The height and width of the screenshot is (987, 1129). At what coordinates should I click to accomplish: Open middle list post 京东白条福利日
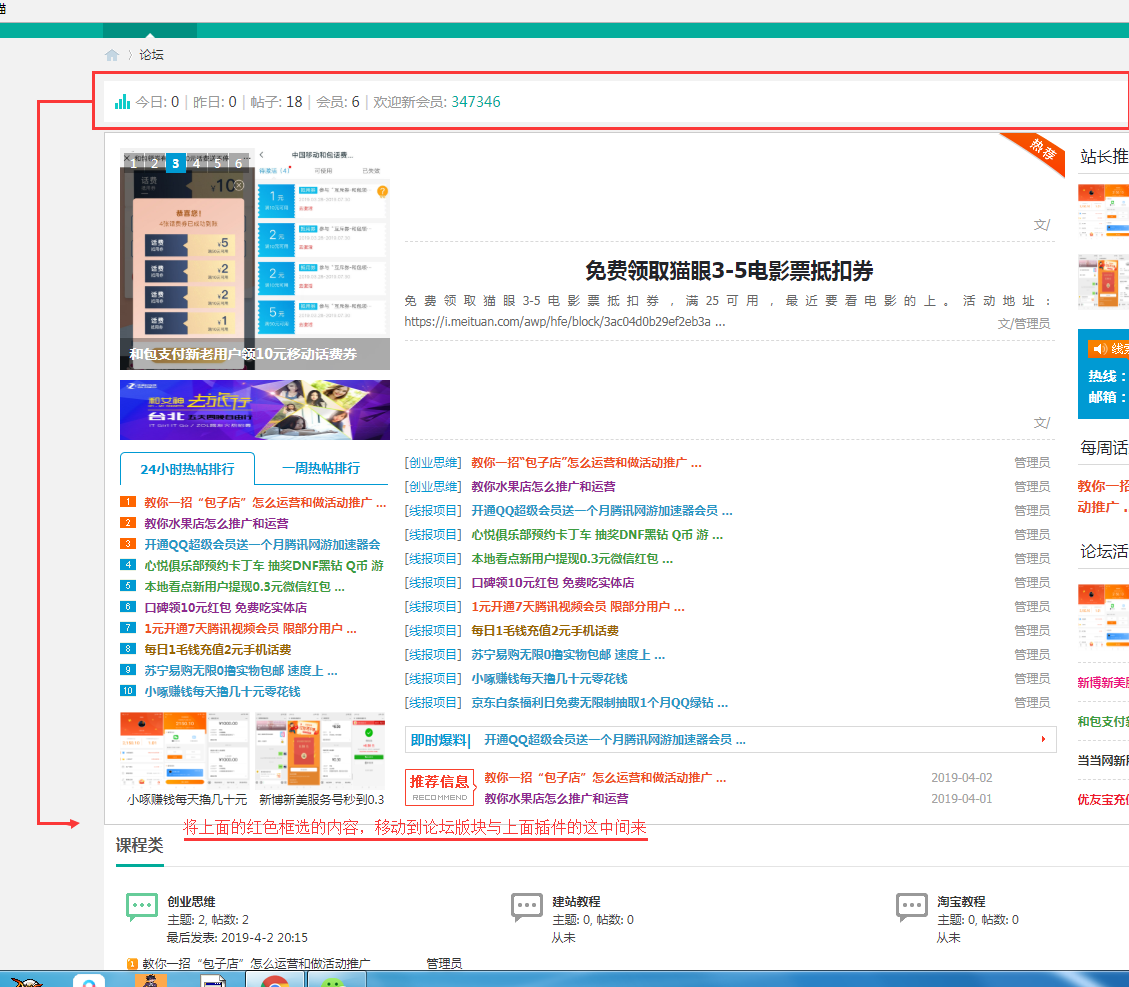click(600, 703)
